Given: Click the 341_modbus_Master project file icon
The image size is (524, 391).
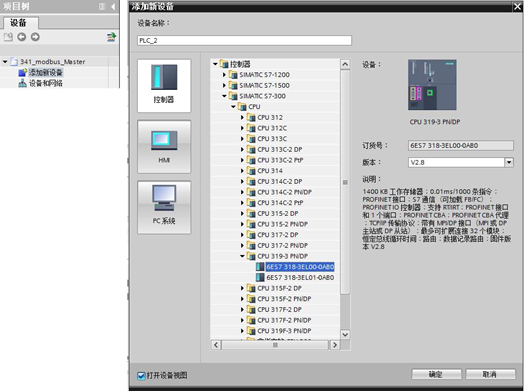Looking at the screenshot, I should pos(14,61).
